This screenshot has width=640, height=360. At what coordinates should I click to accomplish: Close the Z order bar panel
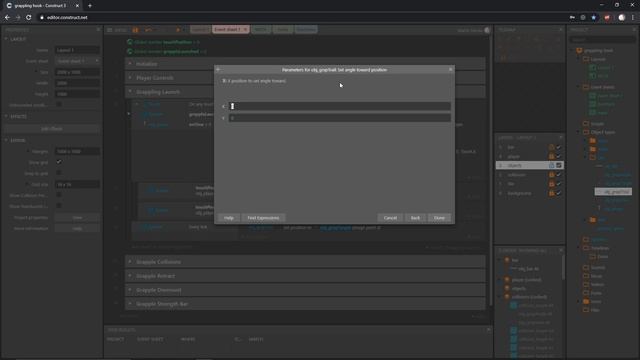pyautogui.click(x=561, y=251)
